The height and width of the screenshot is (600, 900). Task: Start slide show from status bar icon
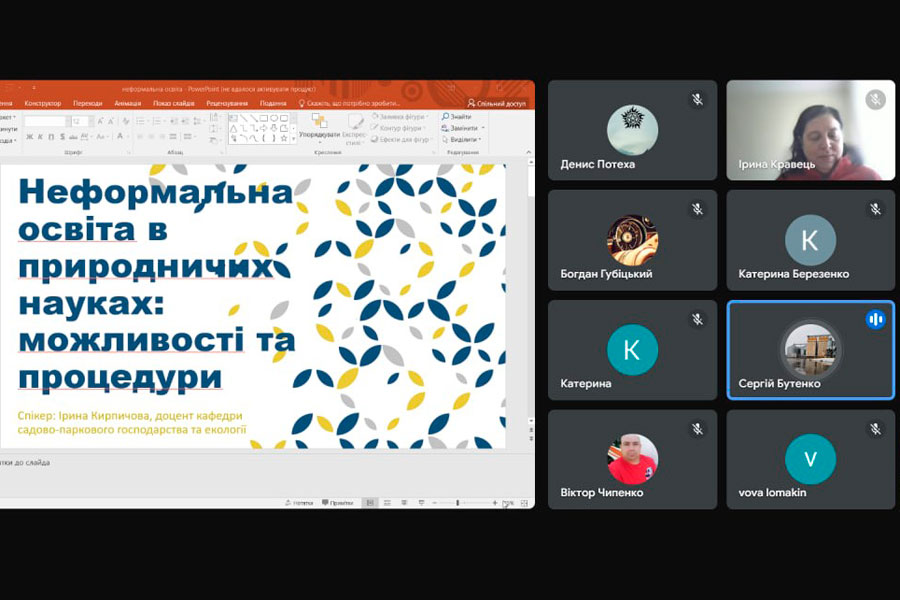pyautogui.click(x=421, y=503)
